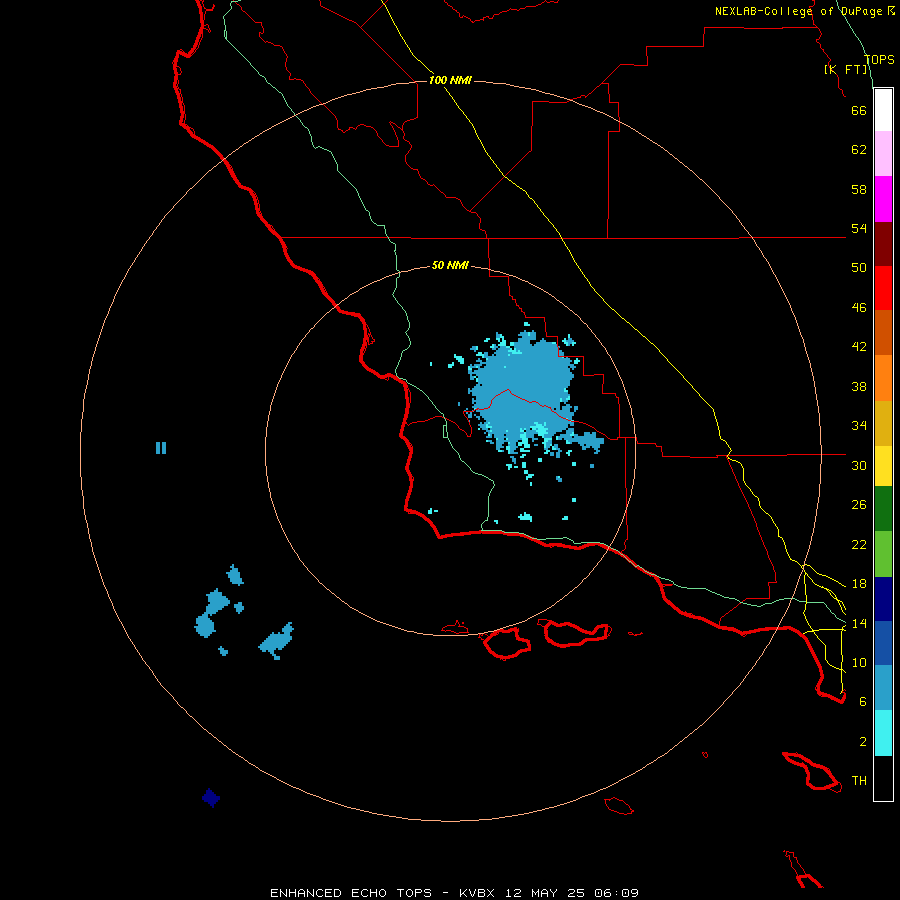
Task: Click the cyan legend swatch
Action: (883, 733)
